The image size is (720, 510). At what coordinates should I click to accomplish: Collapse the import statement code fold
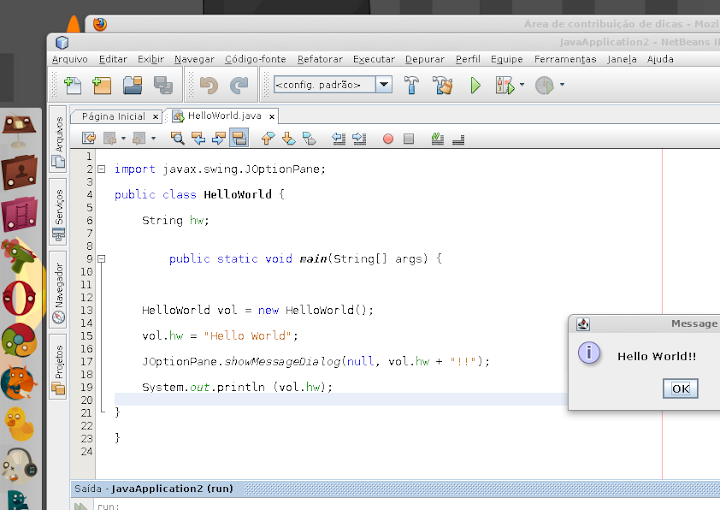pos(102,169)
